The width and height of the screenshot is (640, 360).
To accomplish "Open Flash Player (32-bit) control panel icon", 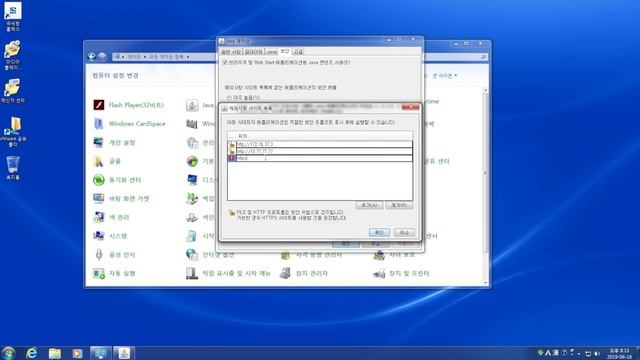I will click(99, 105).
